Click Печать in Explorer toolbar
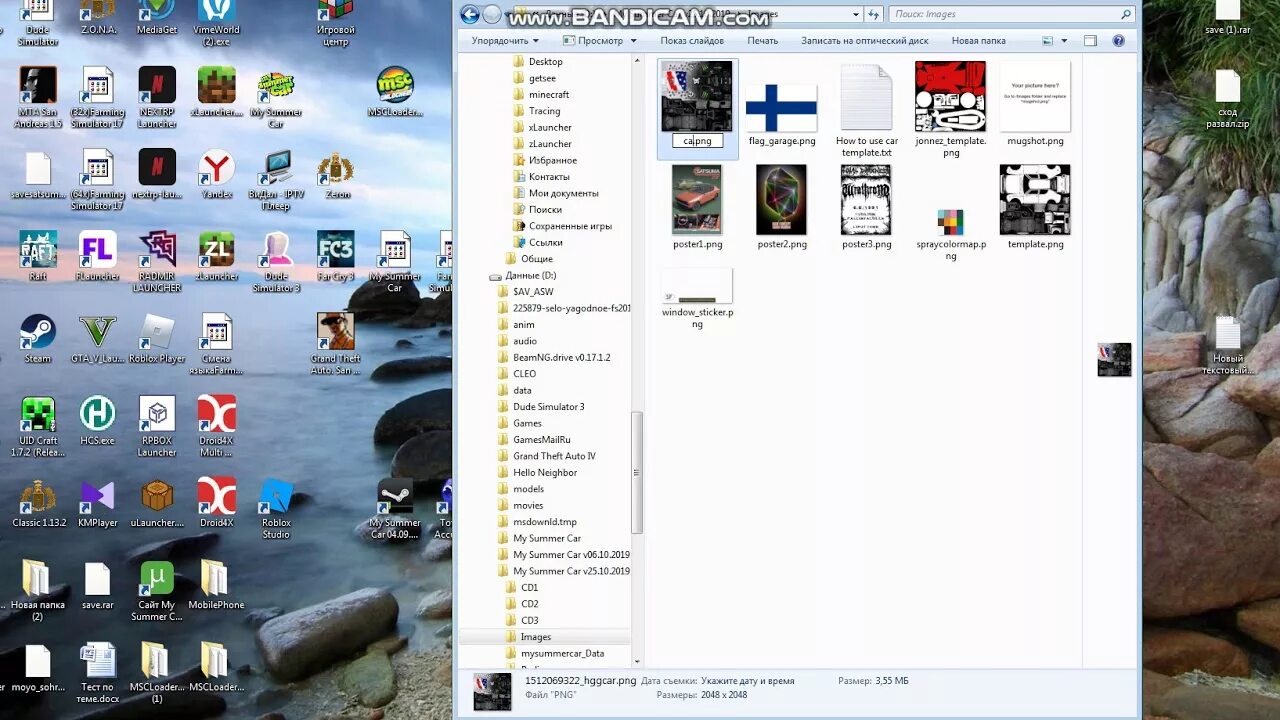The height and width of the screenshot is (720, 1280). tap(762, 41)
